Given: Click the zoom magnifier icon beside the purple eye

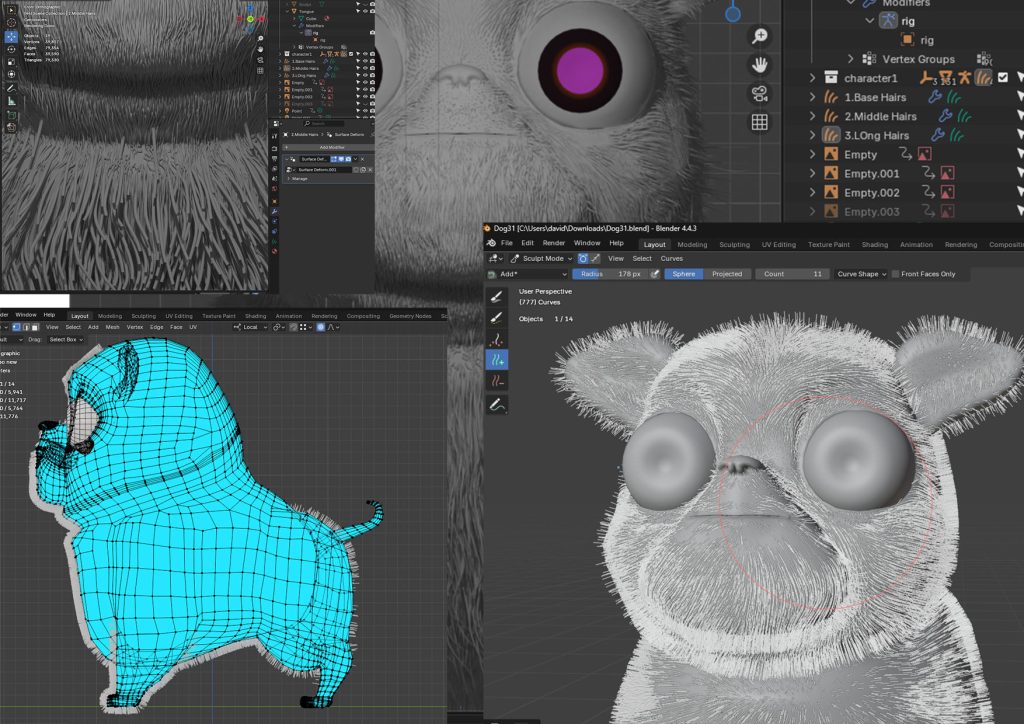Looking at the screenshot, I should coord(759,36).
